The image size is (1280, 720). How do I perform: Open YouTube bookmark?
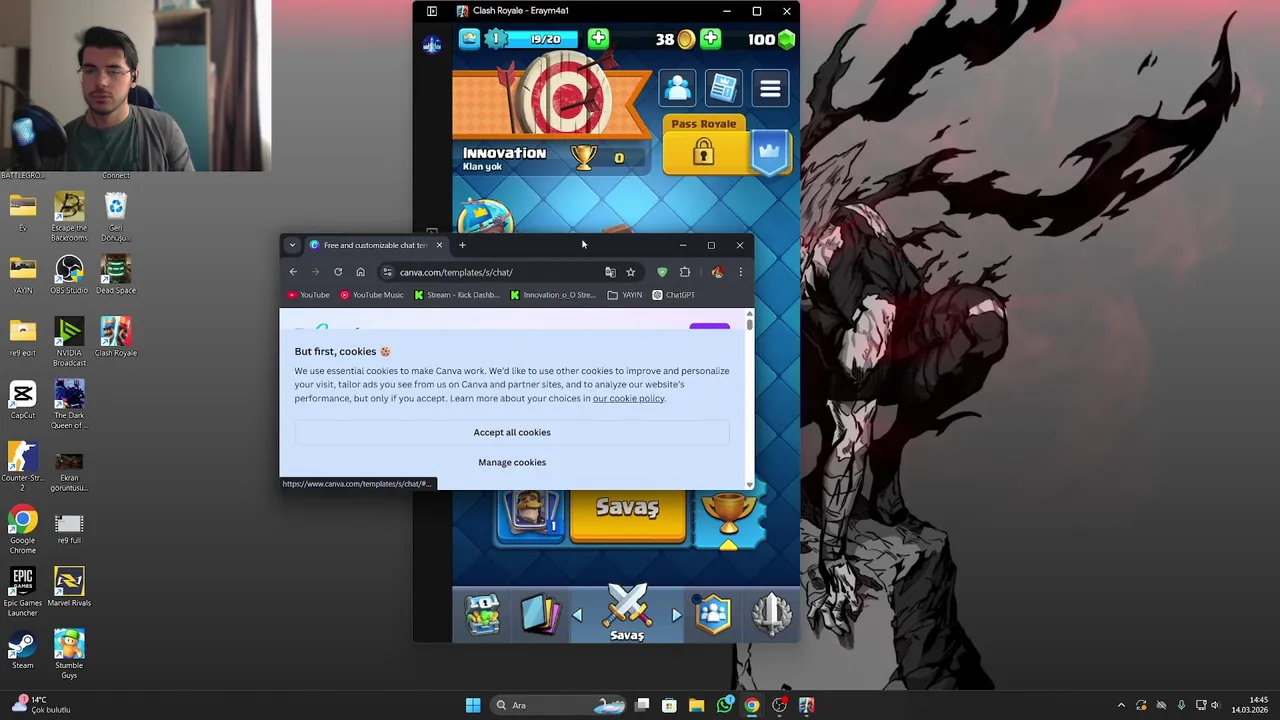pyautogui.click(x=308, y=295)
